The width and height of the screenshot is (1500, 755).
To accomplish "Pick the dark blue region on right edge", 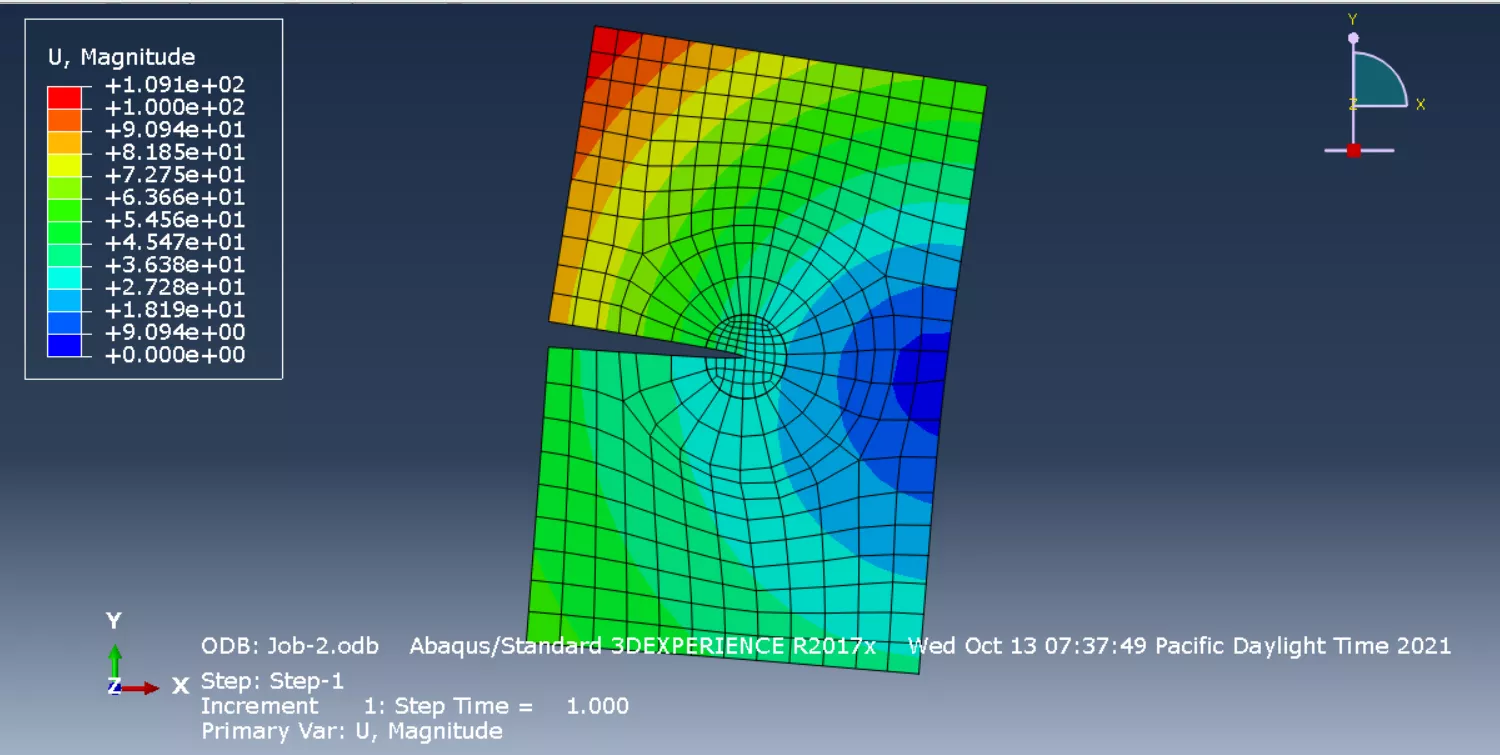I will [925, 380].
